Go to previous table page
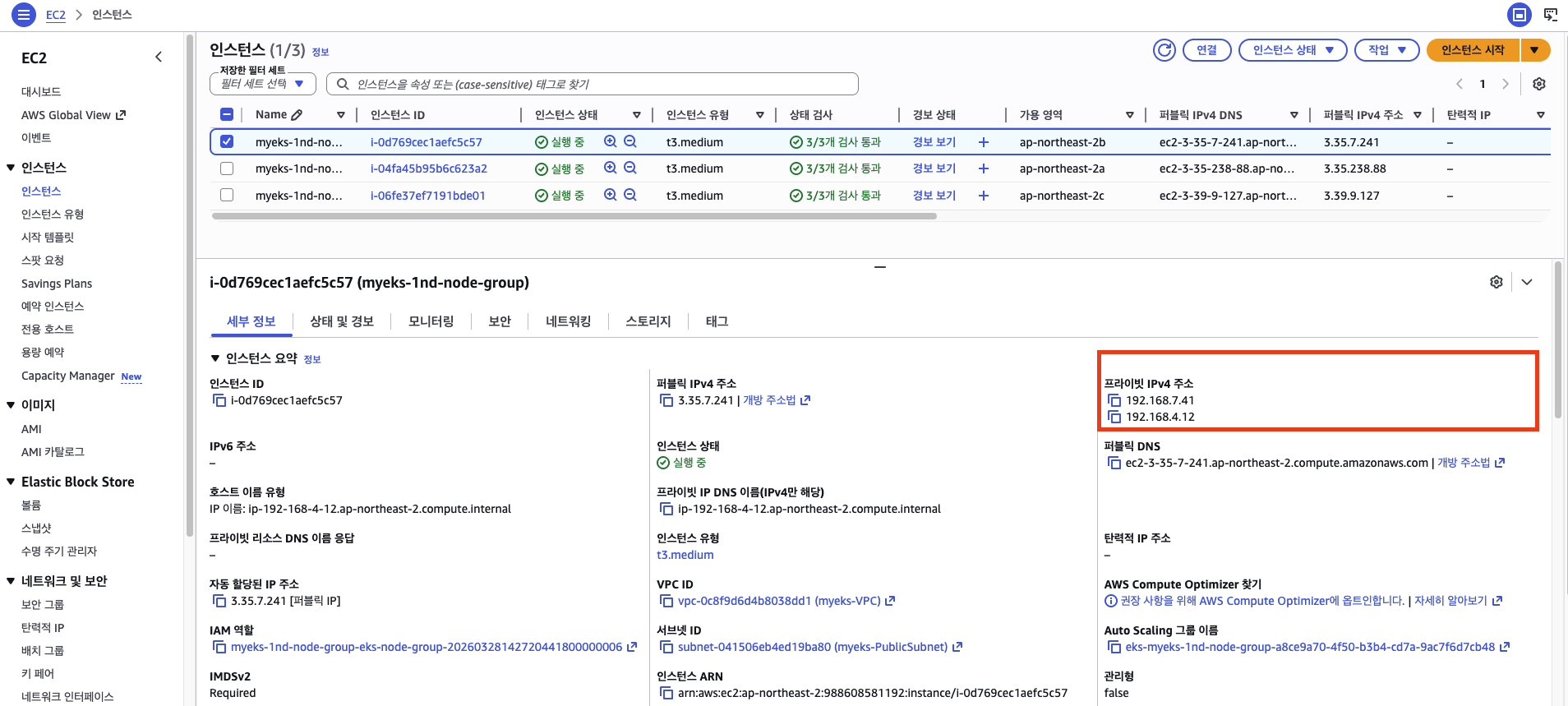The image size is (1568, 706). (1460, 84)
